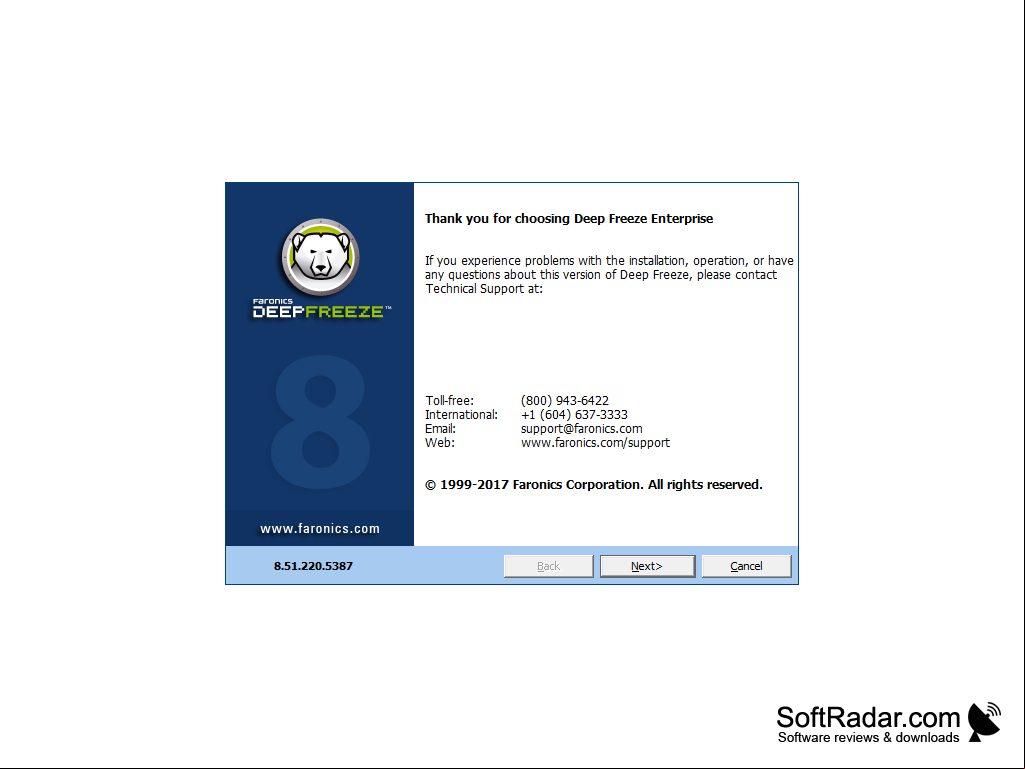Click the copyright line 1999-2017 Faronics Corporation
1025x769 pixels.
click(x=594, y=485)
